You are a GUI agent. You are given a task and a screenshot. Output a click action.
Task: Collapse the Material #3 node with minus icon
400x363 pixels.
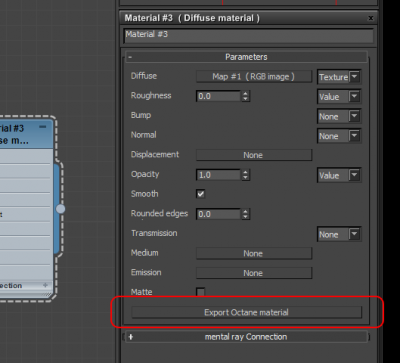pyautogui.click(x=43, y=127)
